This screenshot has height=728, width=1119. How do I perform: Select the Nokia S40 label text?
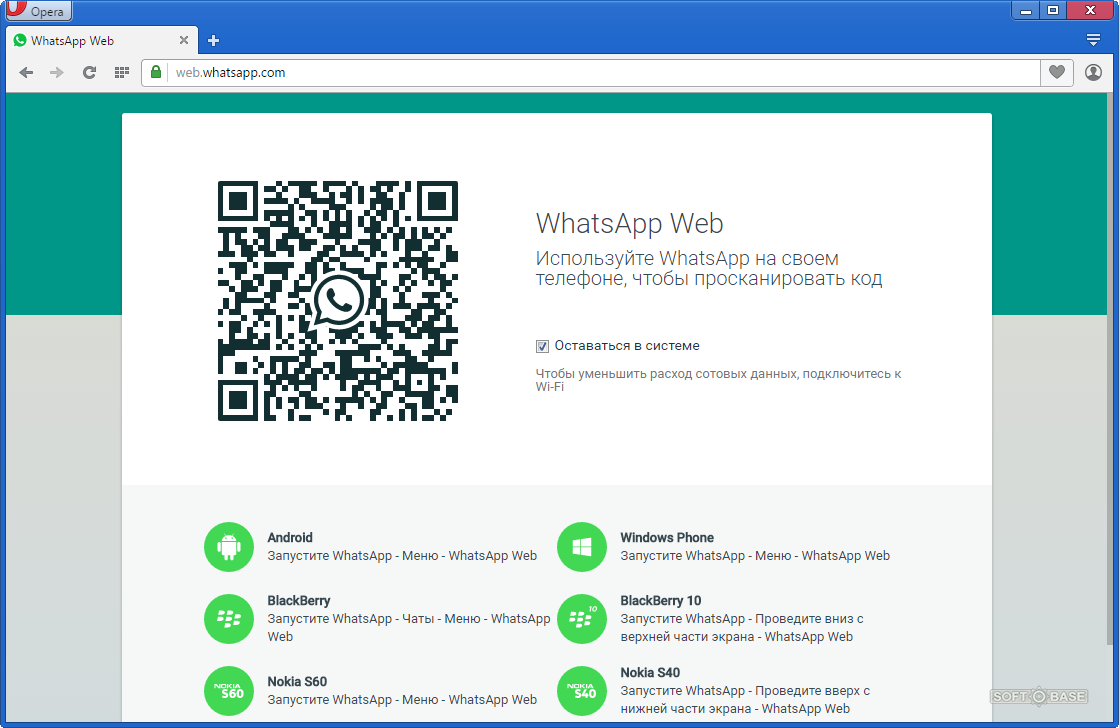[649, 672]
